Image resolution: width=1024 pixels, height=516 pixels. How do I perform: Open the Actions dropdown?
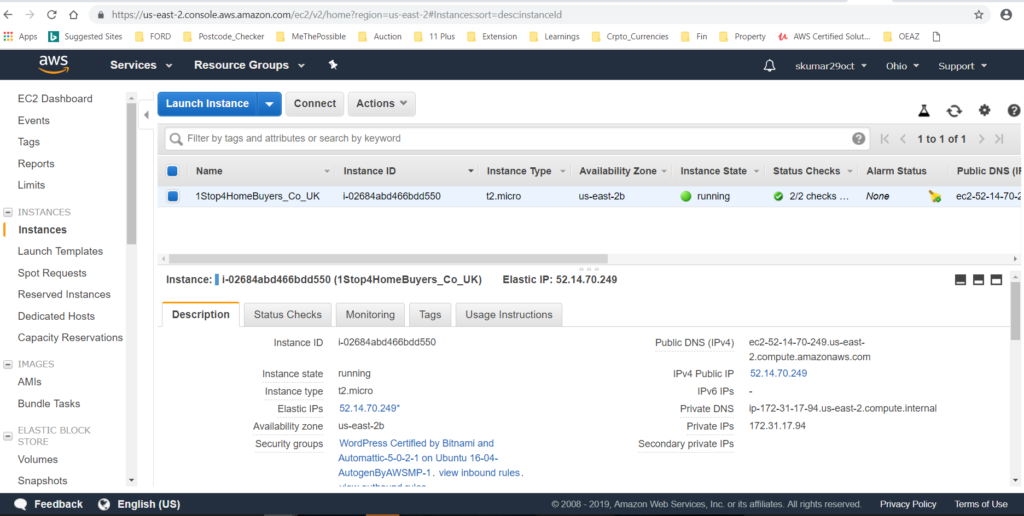click(x=381, y=104)
